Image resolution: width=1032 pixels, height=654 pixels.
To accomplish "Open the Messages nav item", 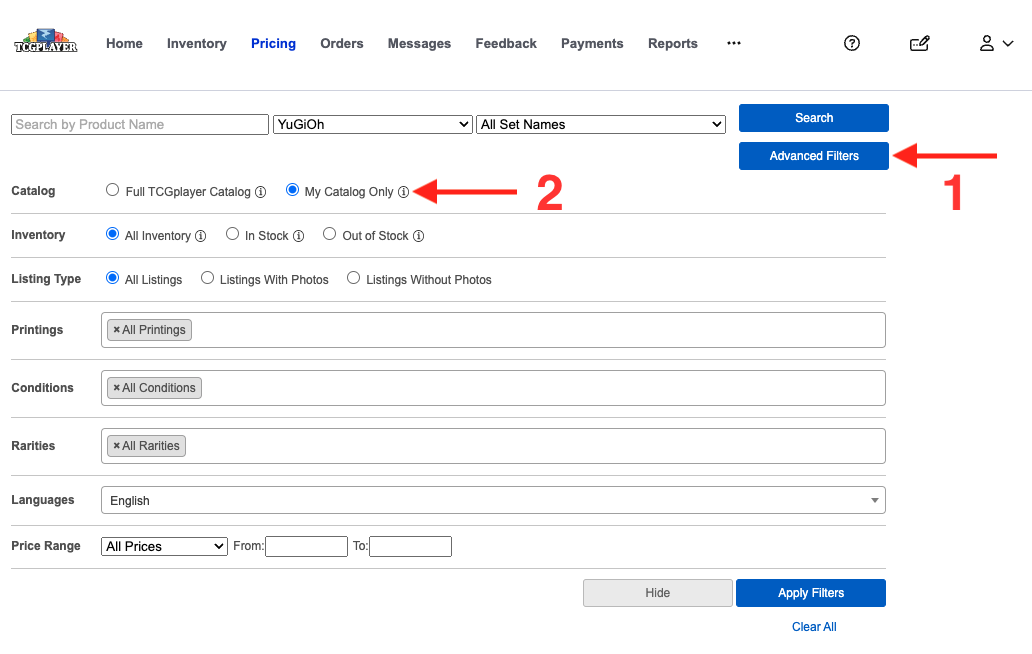I will (x=419, y=43).
